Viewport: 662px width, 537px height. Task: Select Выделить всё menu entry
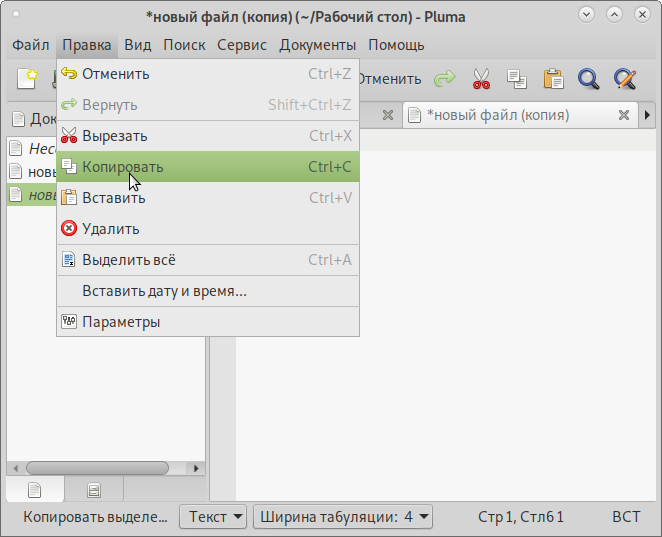click(128, 260)
